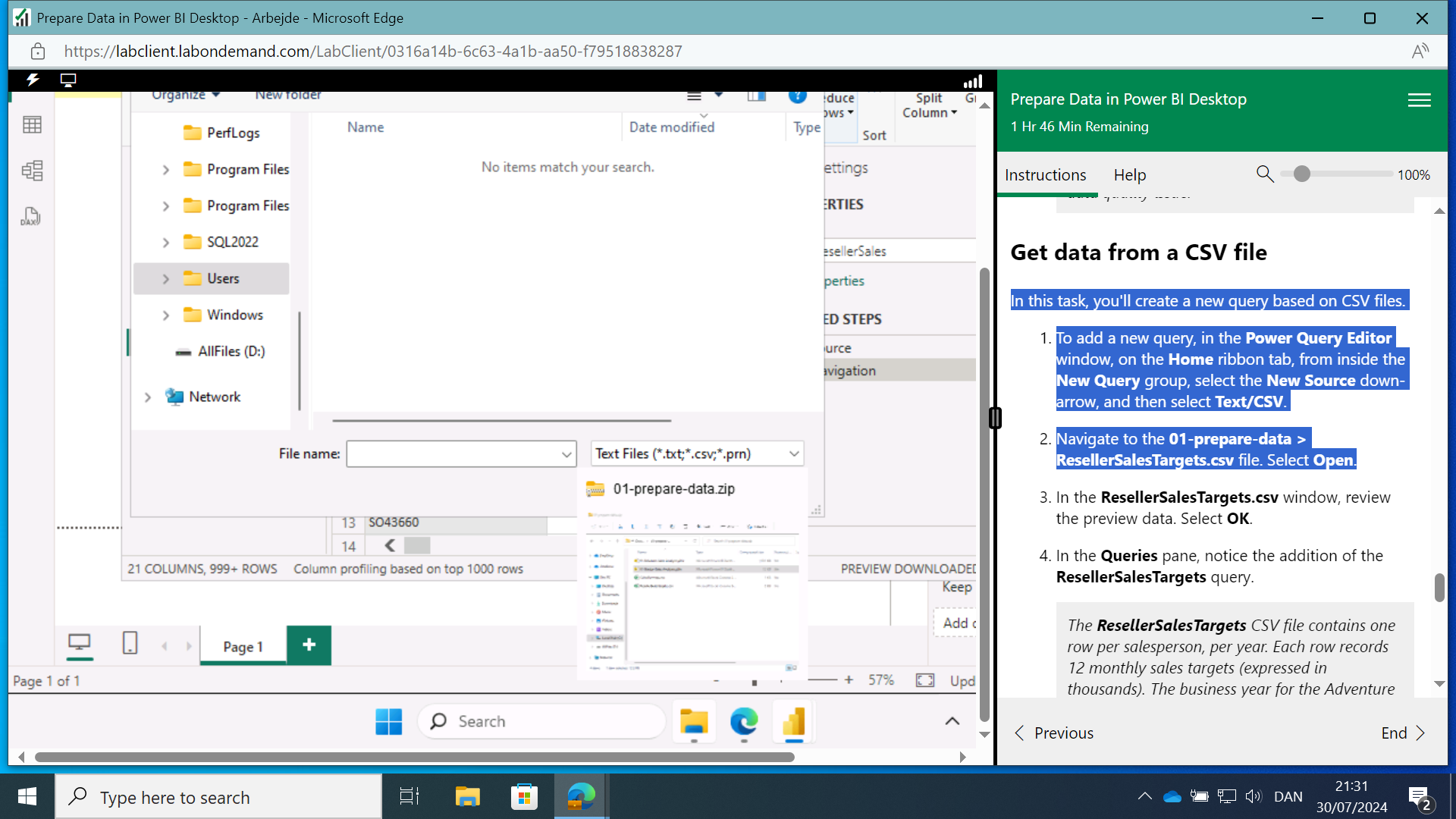
Task: Select the Page 1 report tab
Action: click(x=243, y=646)
